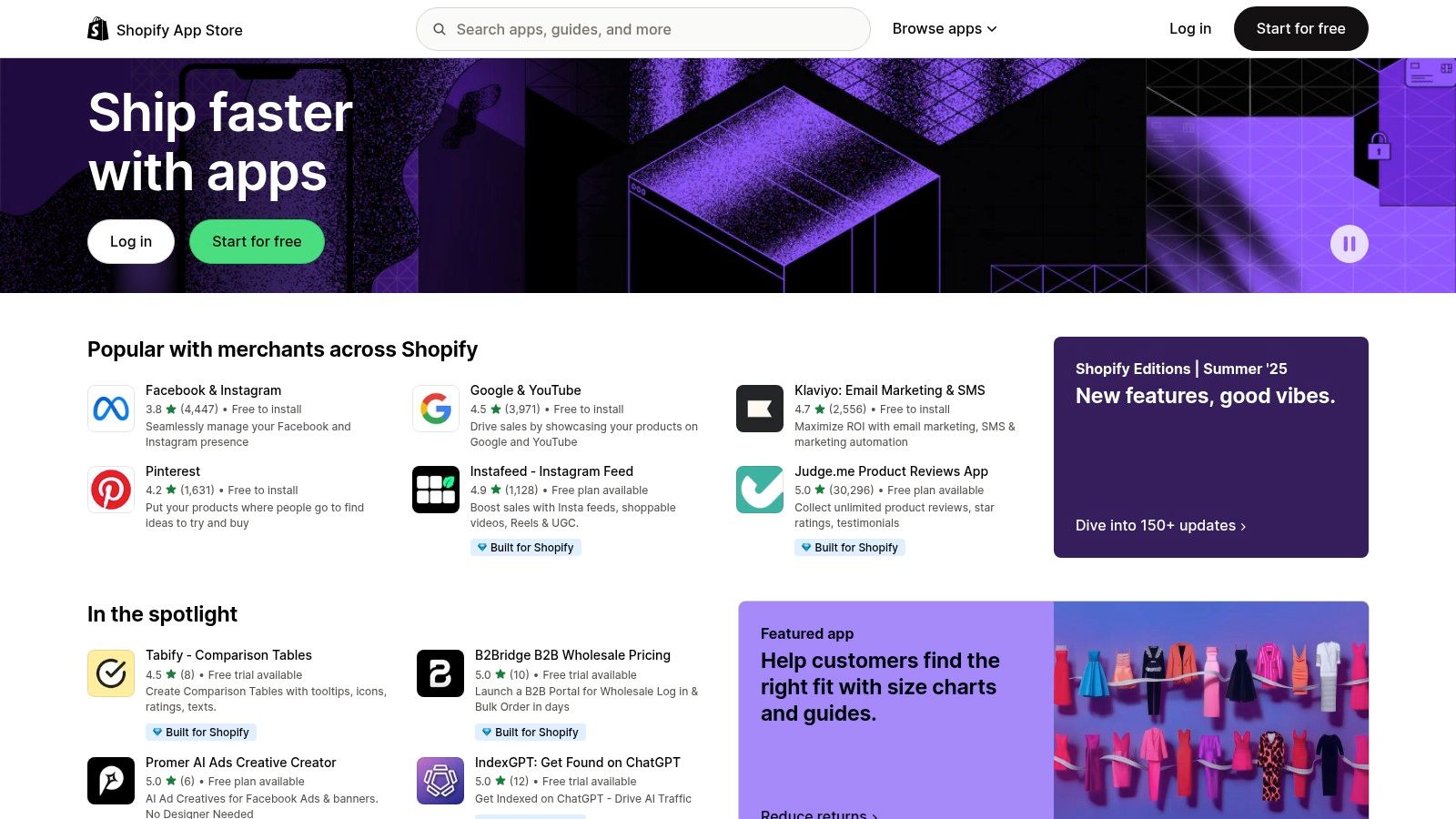Image resolution: width=1456 pixels, height=819 pixels.
Task: Click the B2Bridge Wholesale Pricing icon
Action: [x=440, y=673]
